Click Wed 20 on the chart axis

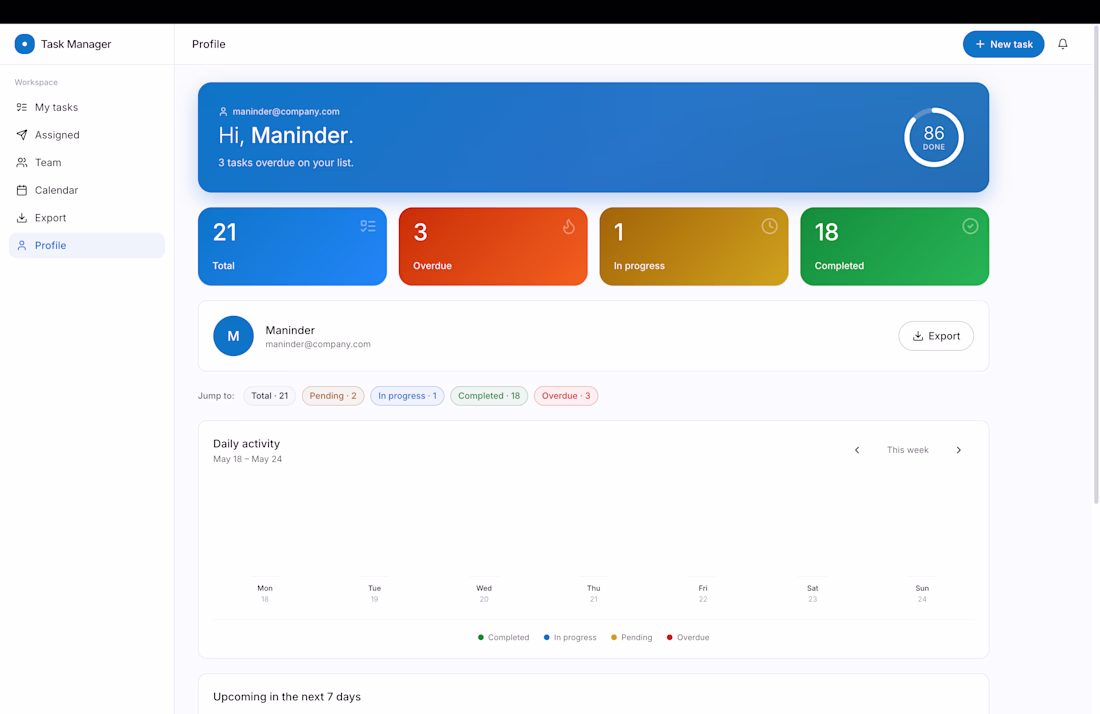coord(484,593)
